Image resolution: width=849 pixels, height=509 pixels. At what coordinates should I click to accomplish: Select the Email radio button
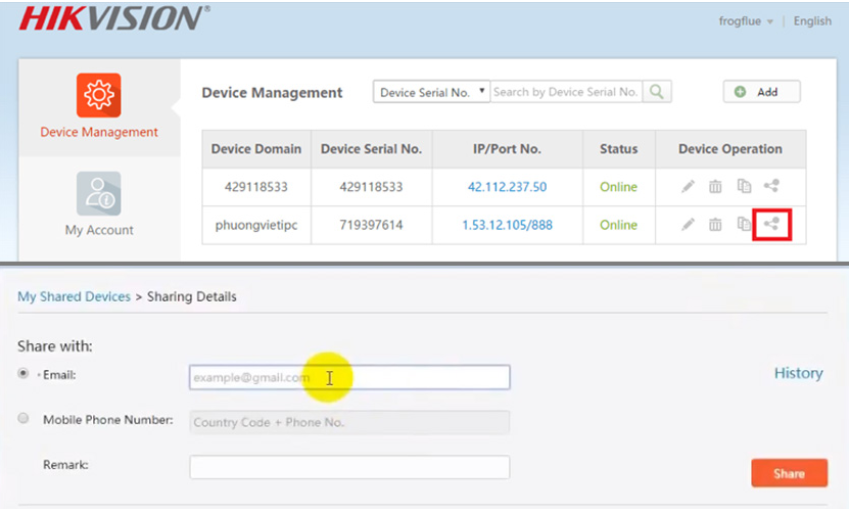point(23,374)
